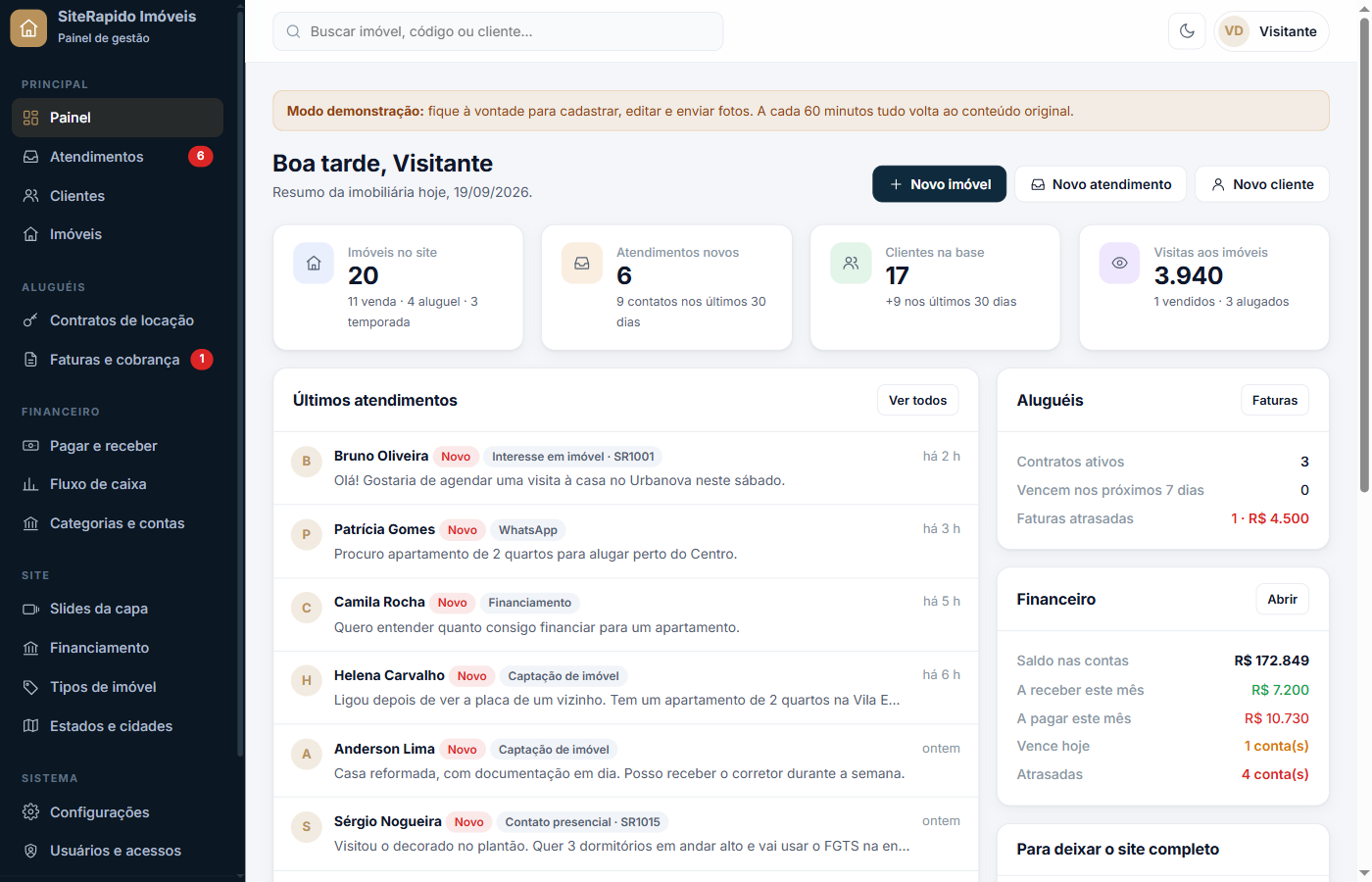The height and width of the screenshot is (882, 1372).
Task: Click the Novo cliente button
Action: coord(1262,184)
